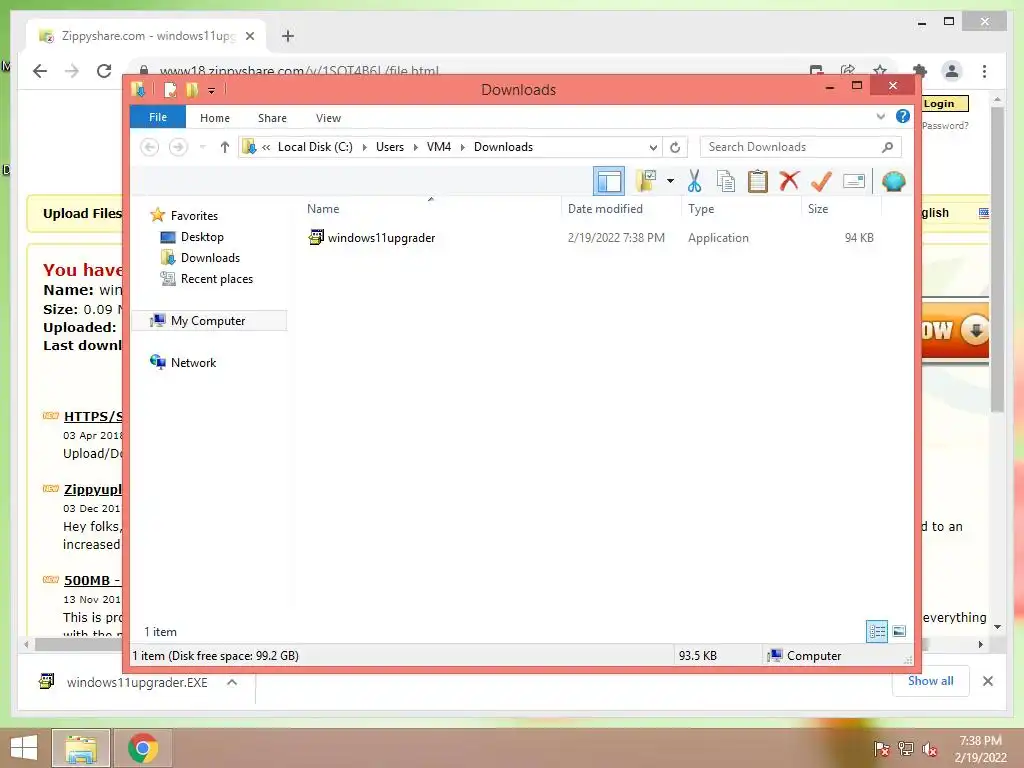This screenshot has width=1024, height=768.
Task: Click Explorer's Back navigation arrow
Action: (x=150, y=147)
